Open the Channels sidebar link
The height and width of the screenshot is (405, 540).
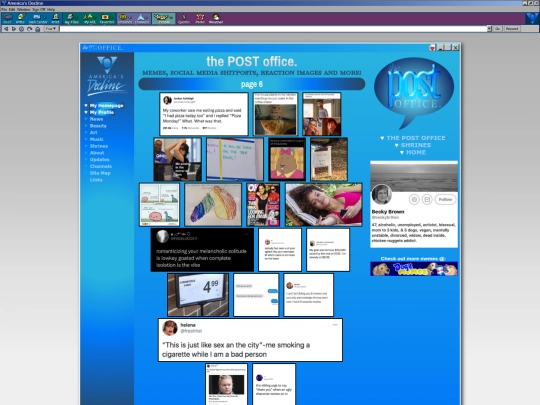[x=101, y=166]
